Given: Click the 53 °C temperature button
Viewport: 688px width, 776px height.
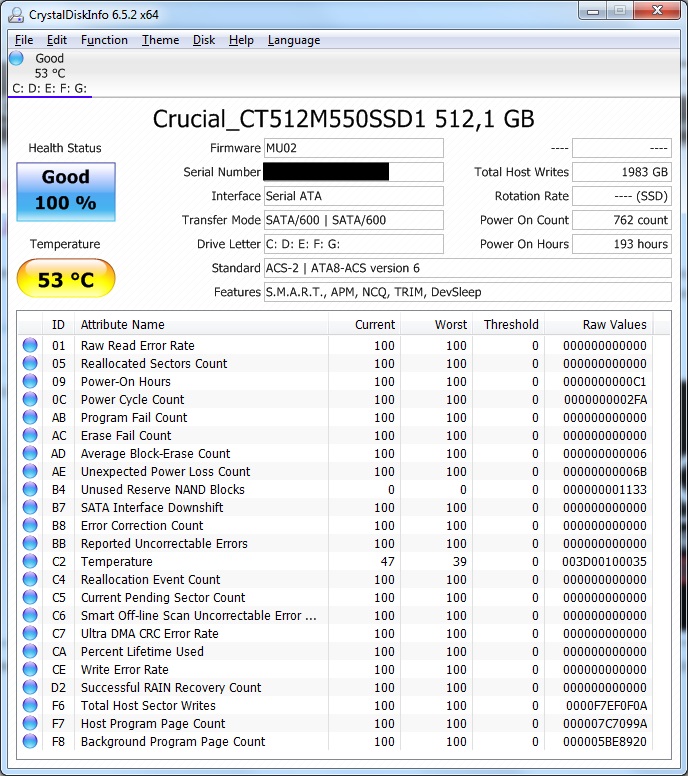Looking at the screenshot, I should point(66,279).
